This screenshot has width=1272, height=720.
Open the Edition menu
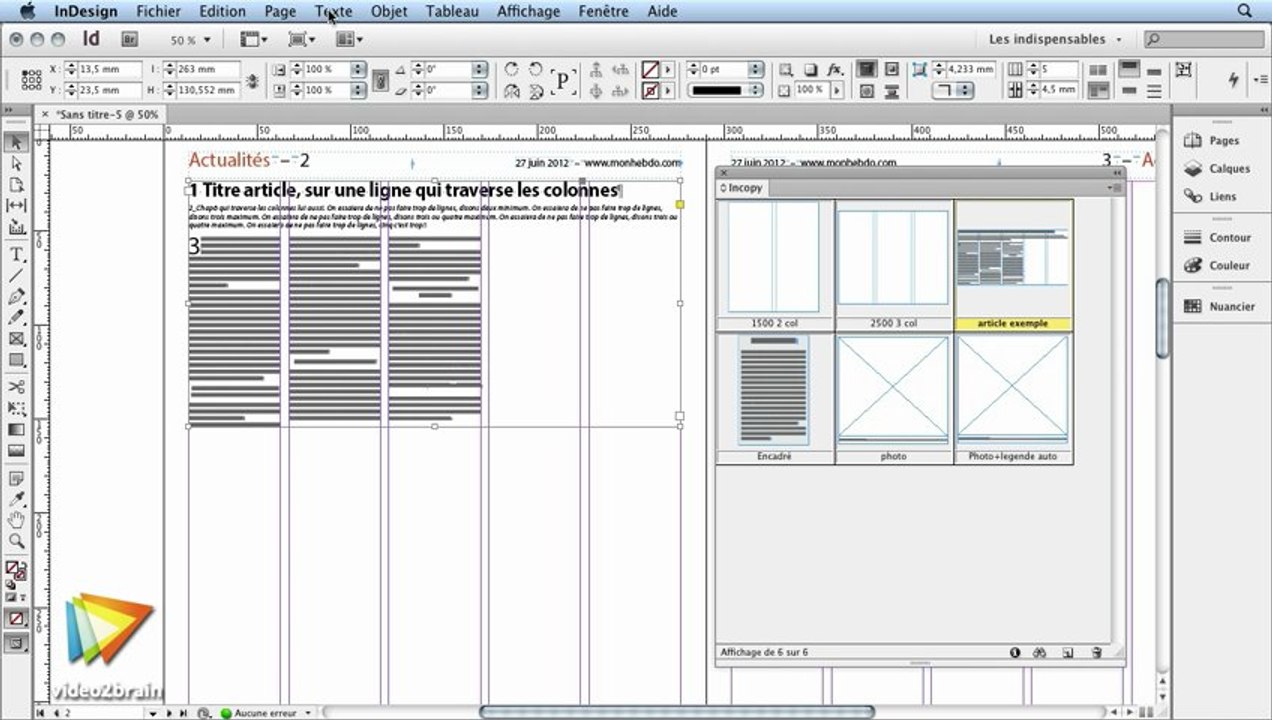click(x=222, y=11)
